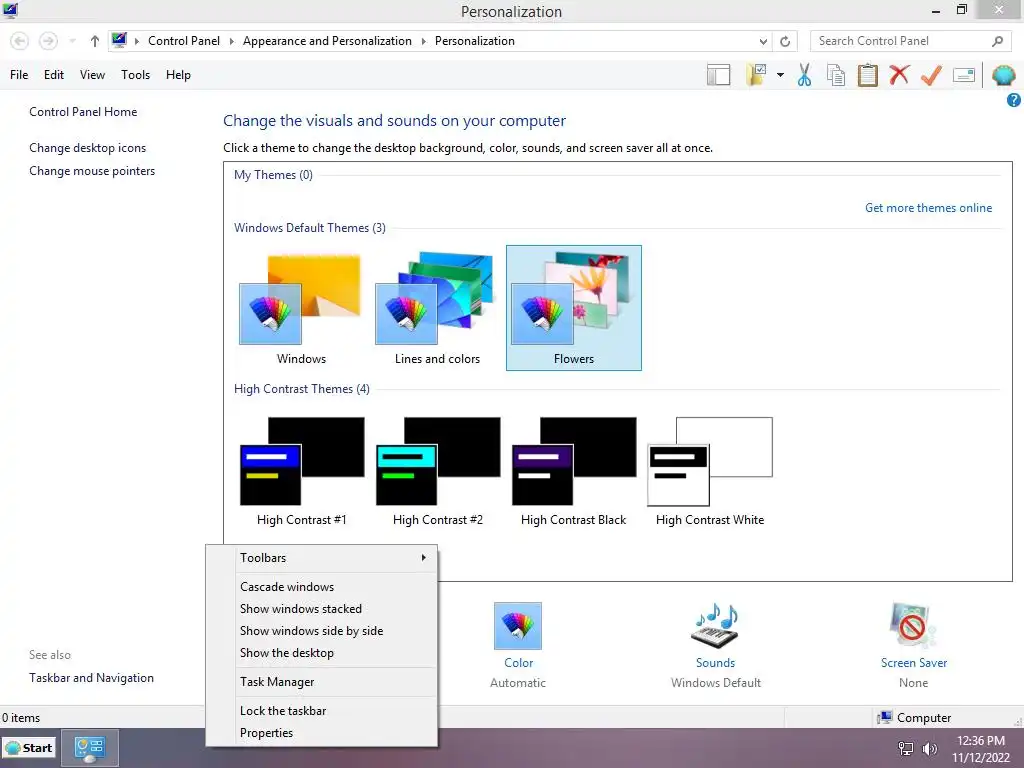Image resolution: width=1024 pixels, height=768 pixels.
Task: Open the Tools menu
Action: pos(135,75)
